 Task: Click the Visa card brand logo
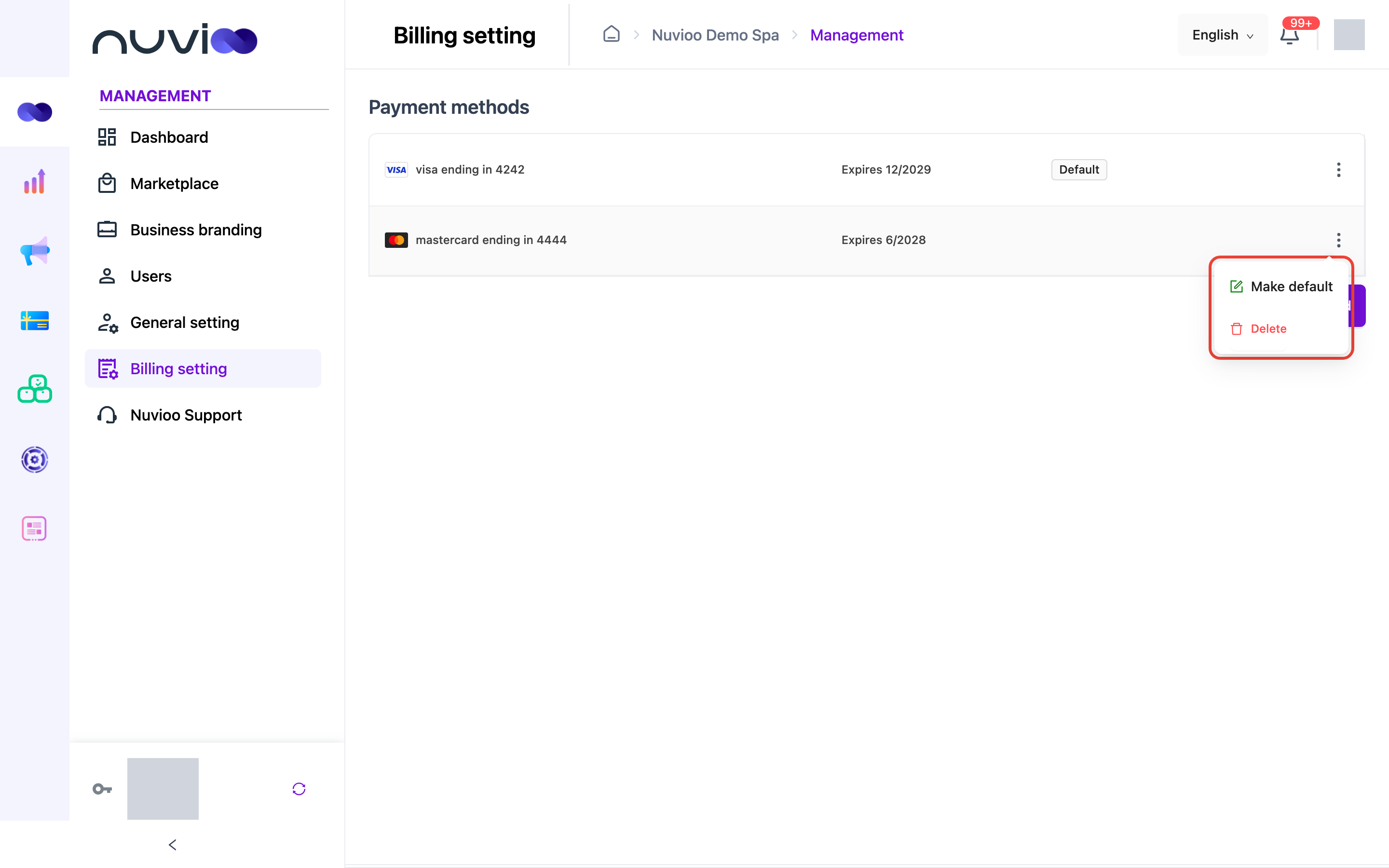pyautogui.click(x=396, y=170)
